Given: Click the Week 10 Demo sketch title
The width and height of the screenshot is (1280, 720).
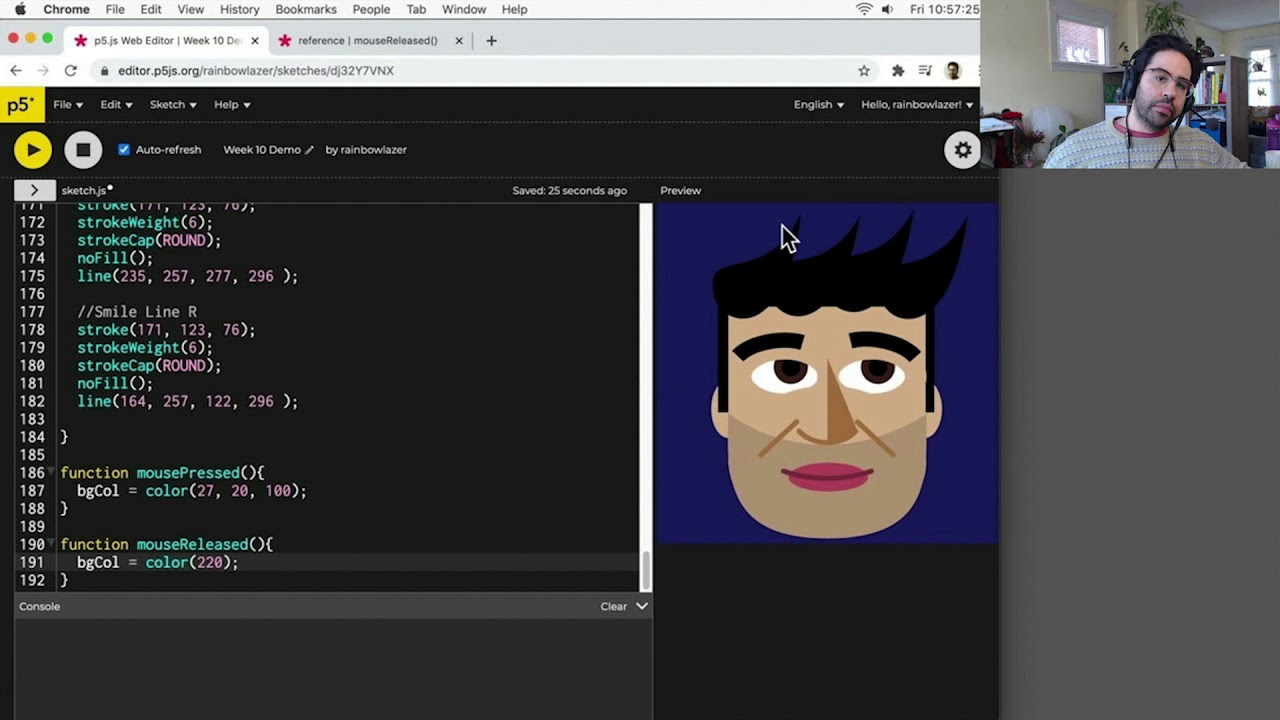Looking at the screenshot, I should coord(262,150).
